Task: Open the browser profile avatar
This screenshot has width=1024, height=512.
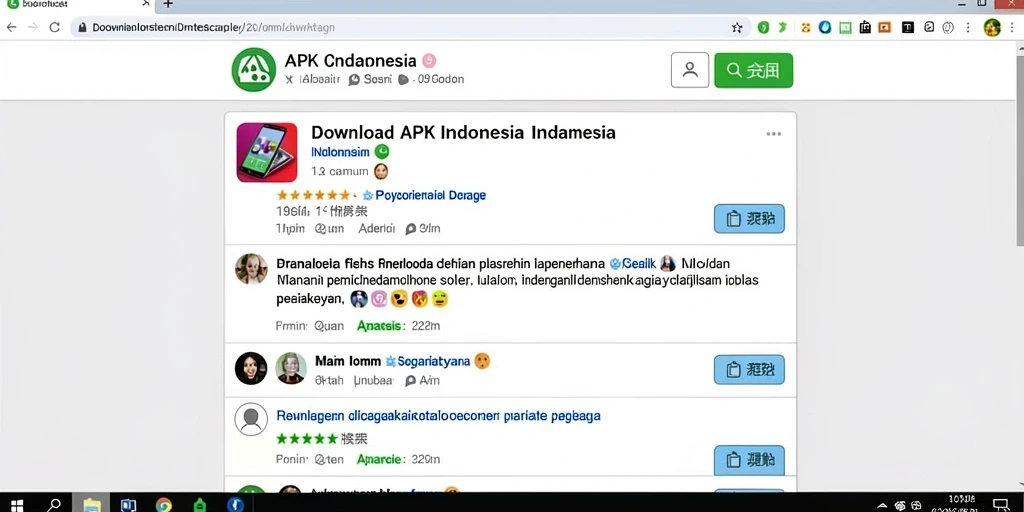Action: 992,27
